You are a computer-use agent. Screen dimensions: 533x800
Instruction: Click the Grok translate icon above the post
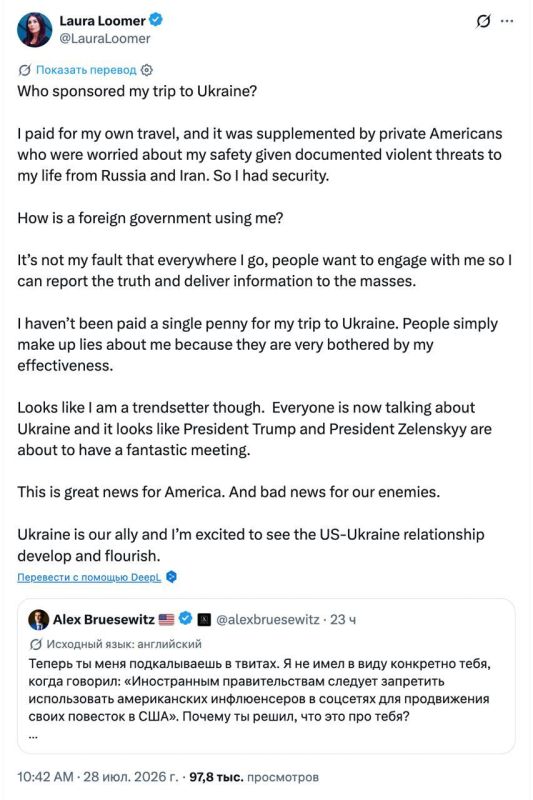[24, 70]
